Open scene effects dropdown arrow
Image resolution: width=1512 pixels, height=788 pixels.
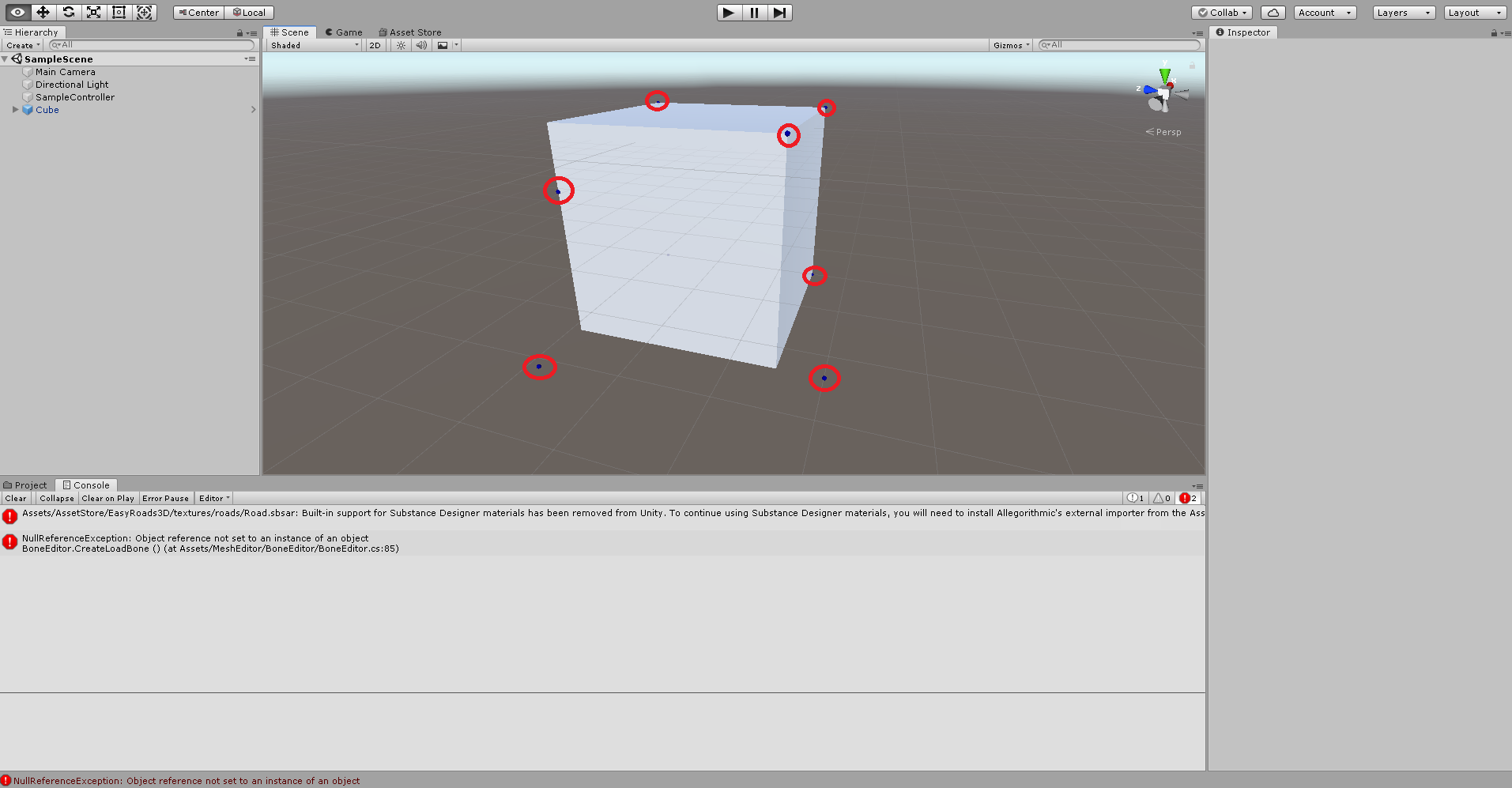click(x=456, y=45)
